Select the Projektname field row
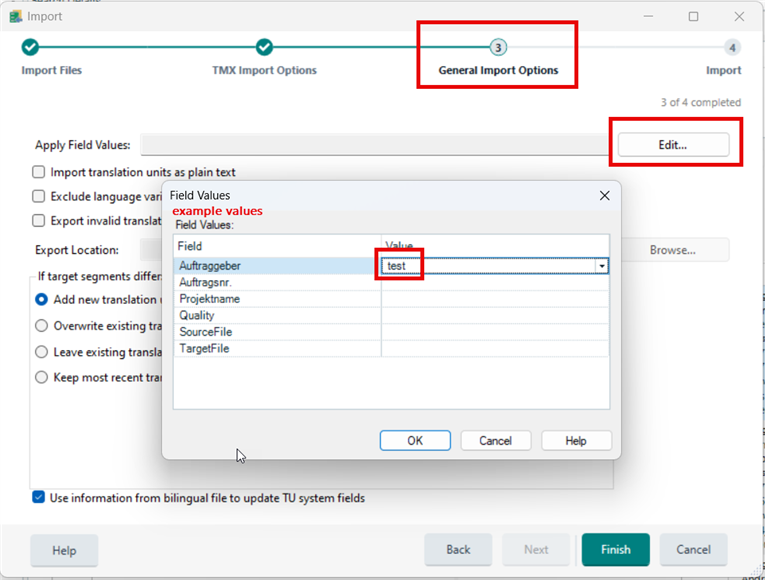This screenshot has height=580, width=765. (x=277, y=299)
